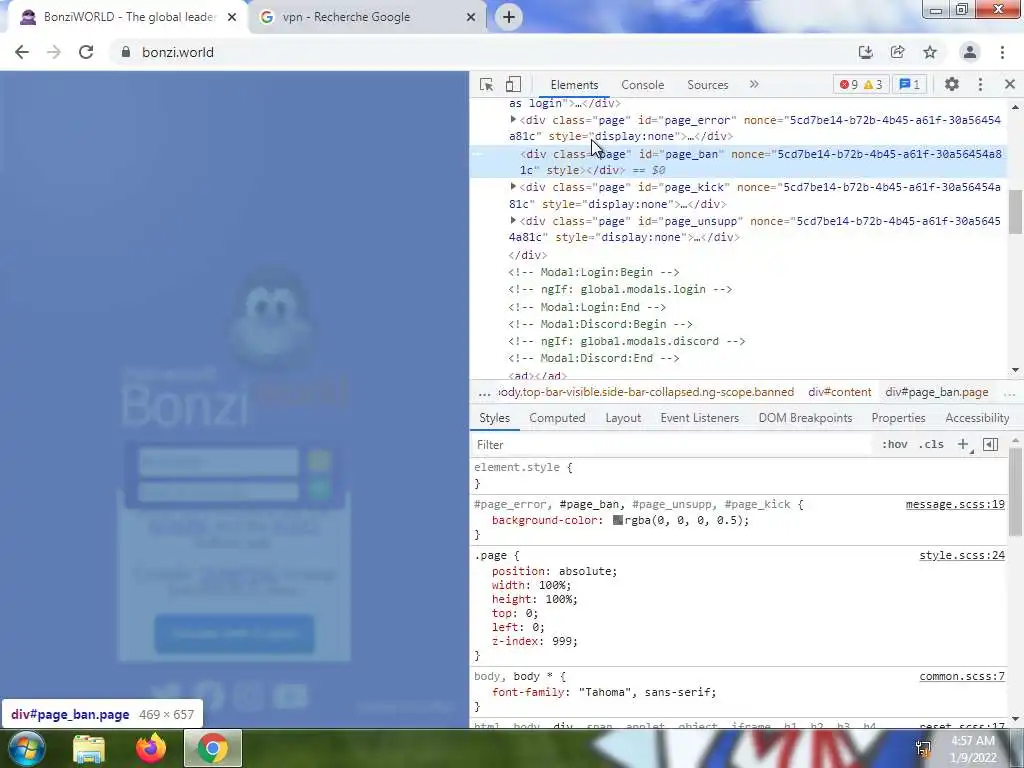Open File Explorer from the taskbar
1024x768 pixels.
89,748
